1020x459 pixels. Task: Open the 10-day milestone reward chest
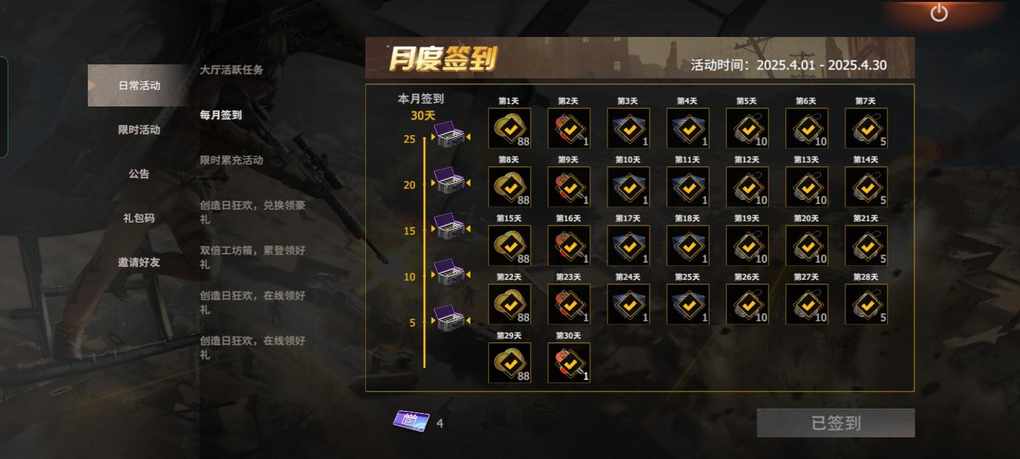(450, 274)
